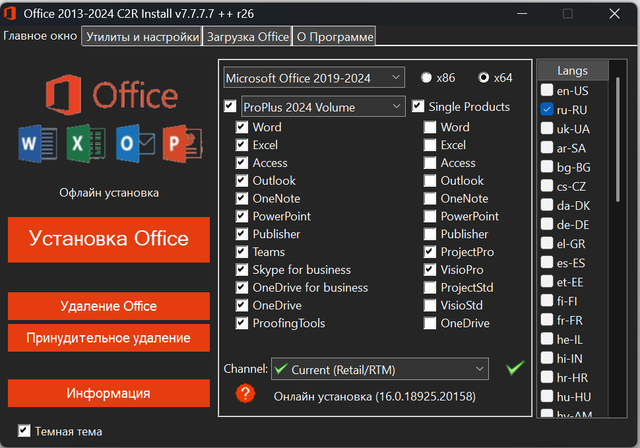Uncheck OneDrive in the ProPlus suite list
The width and height of the screenshot is (640, 448).
(x=242, y=305)
